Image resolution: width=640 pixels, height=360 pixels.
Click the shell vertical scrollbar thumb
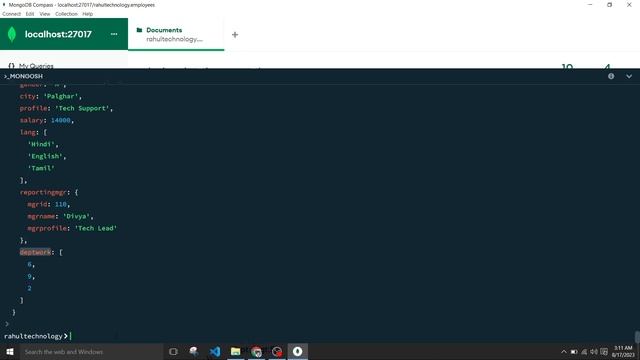pos(637,337)
